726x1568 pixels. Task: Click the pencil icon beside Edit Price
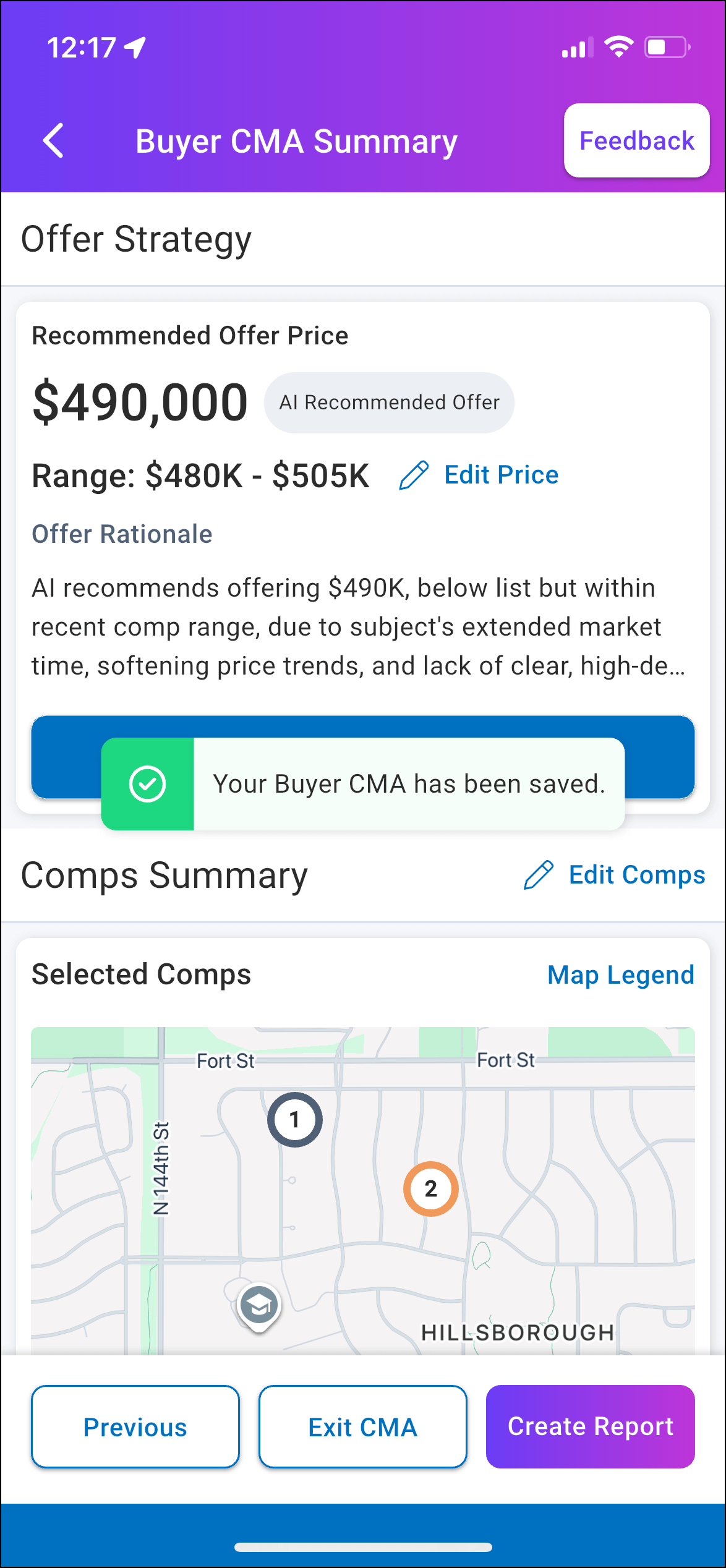tap(414, 475)
